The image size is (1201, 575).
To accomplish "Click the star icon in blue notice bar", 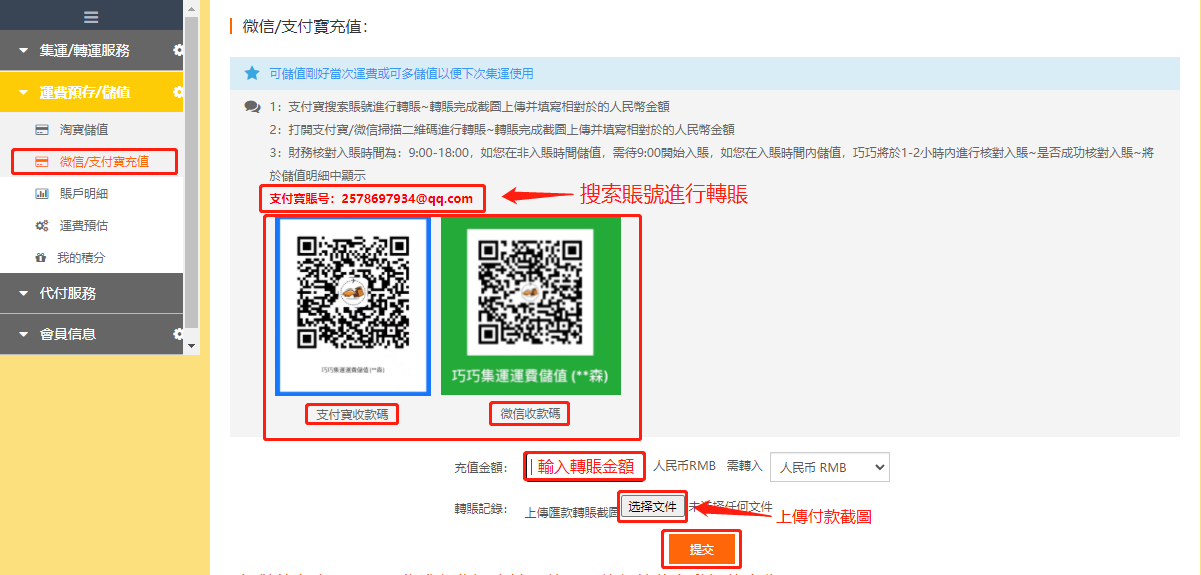I will [252, 73].
